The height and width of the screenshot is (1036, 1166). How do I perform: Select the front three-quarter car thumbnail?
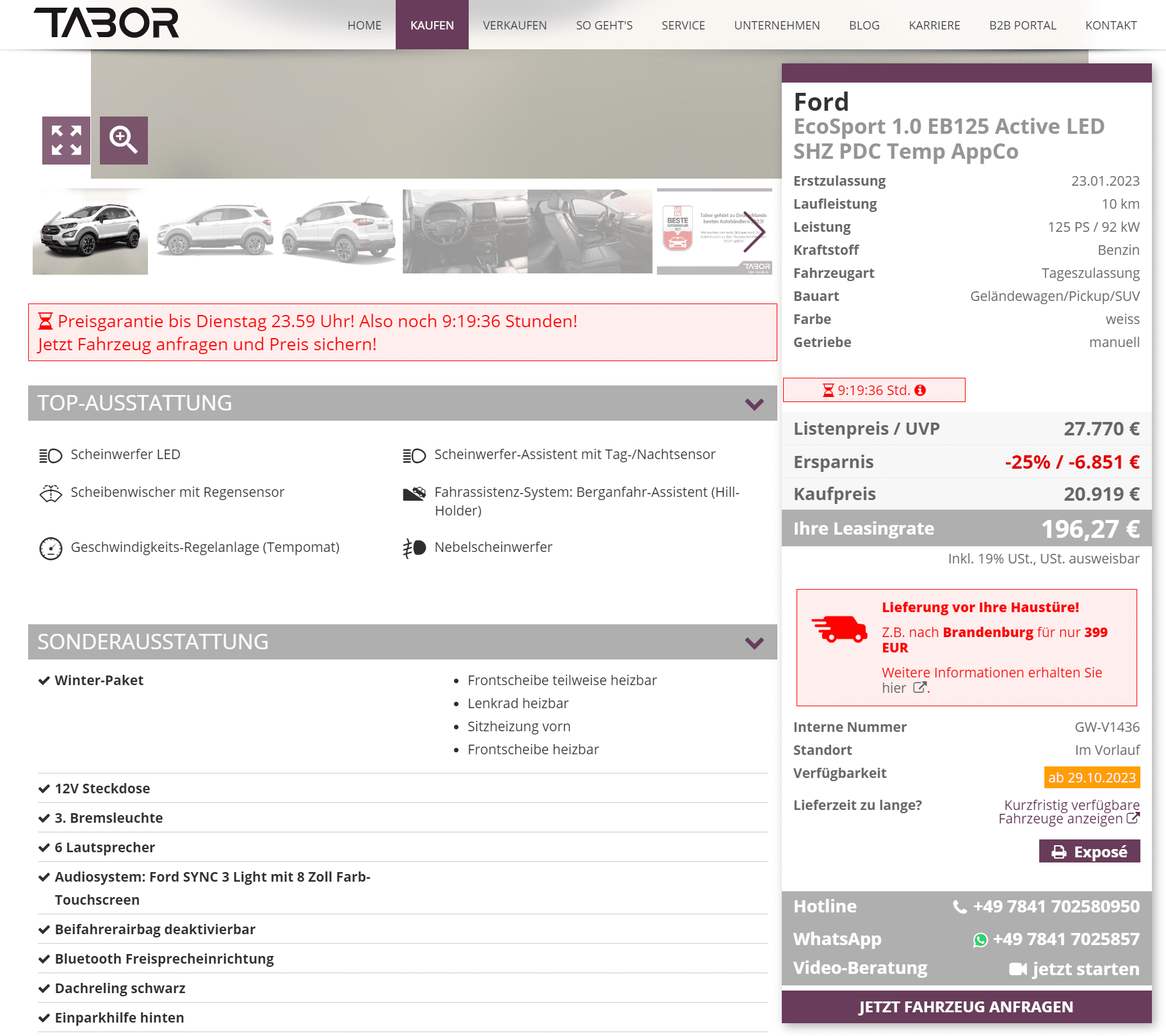(90, 232)
